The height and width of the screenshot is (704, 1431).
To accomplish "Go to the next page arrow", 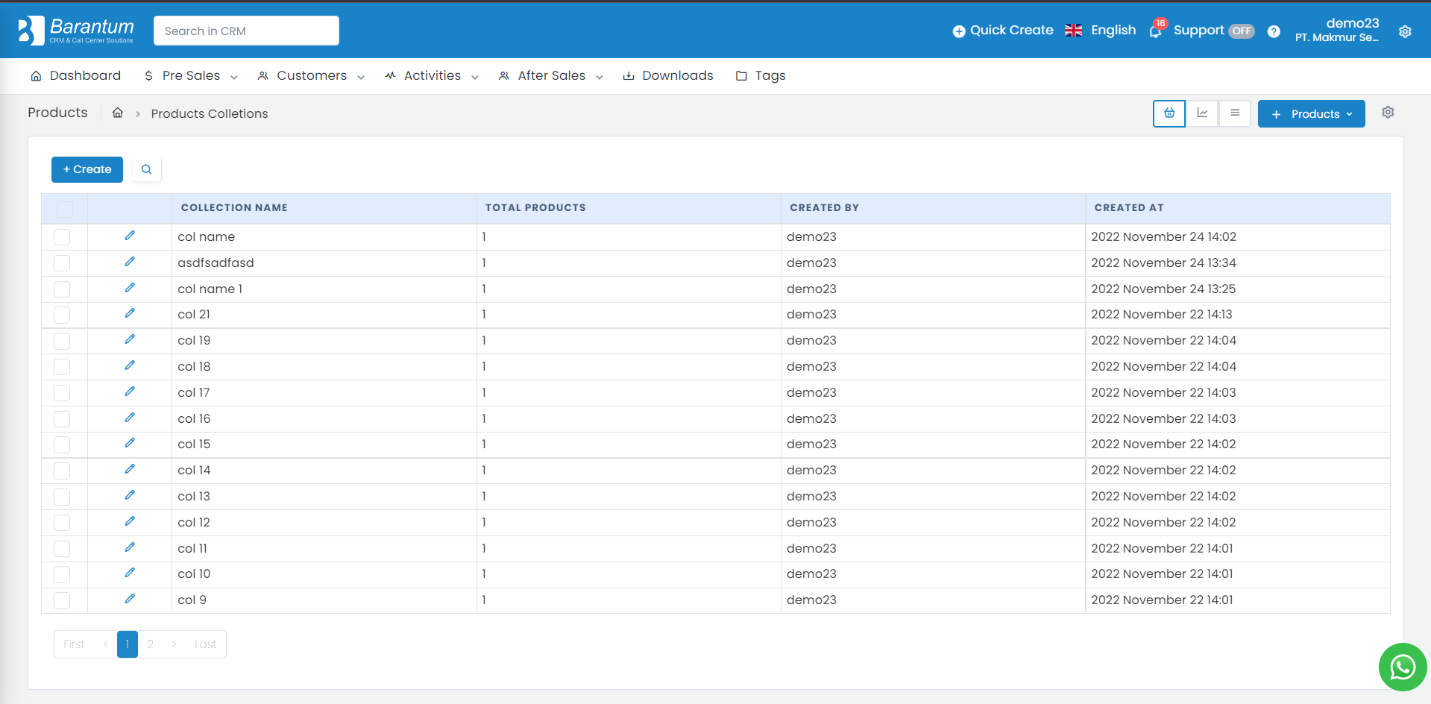I will pos(174,644).
